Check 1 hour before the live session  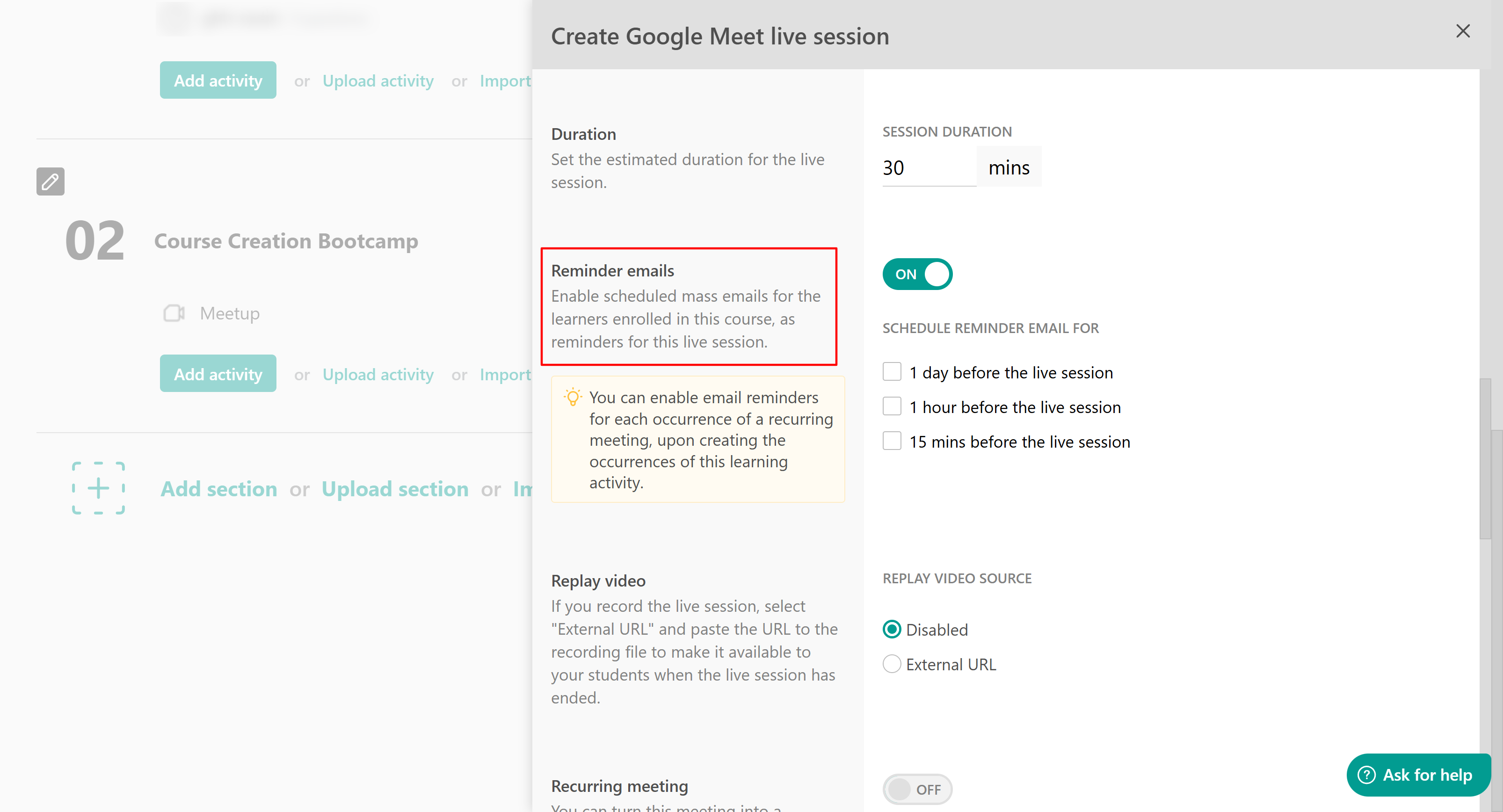(x=892, y=406)
